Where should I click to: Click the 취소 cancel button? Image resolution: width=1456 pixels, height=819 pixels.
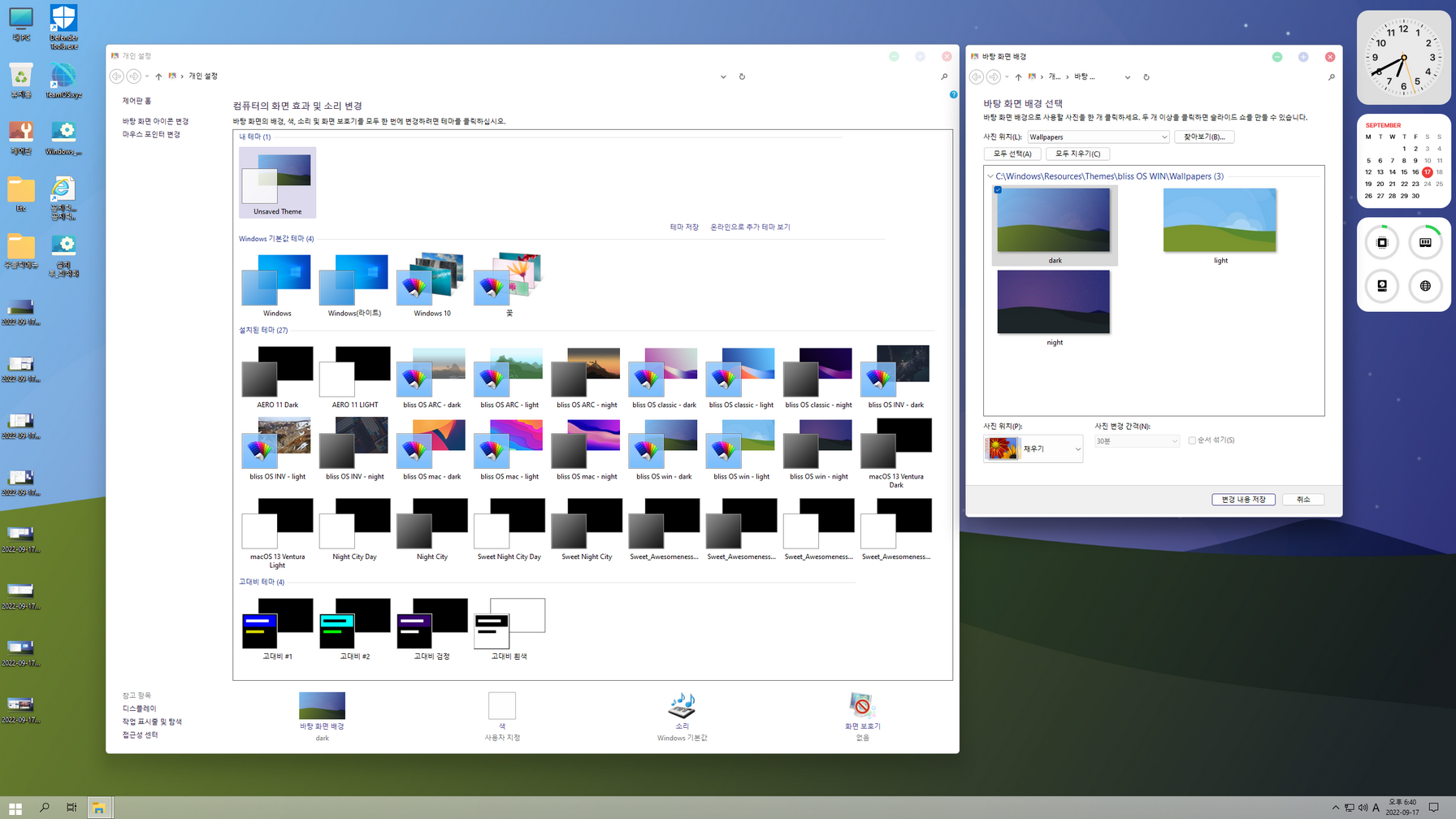[x=1303, y=499]
